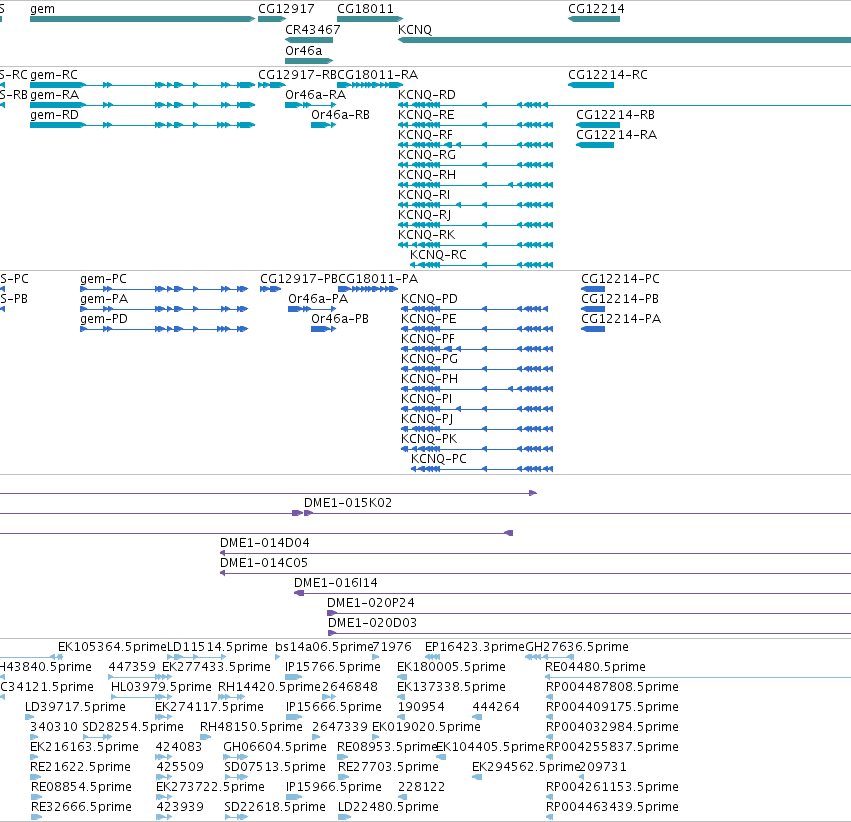Click insertion GH06604.5prime
The width and height of the screenshot is (851, 822).
pos(275,747)
